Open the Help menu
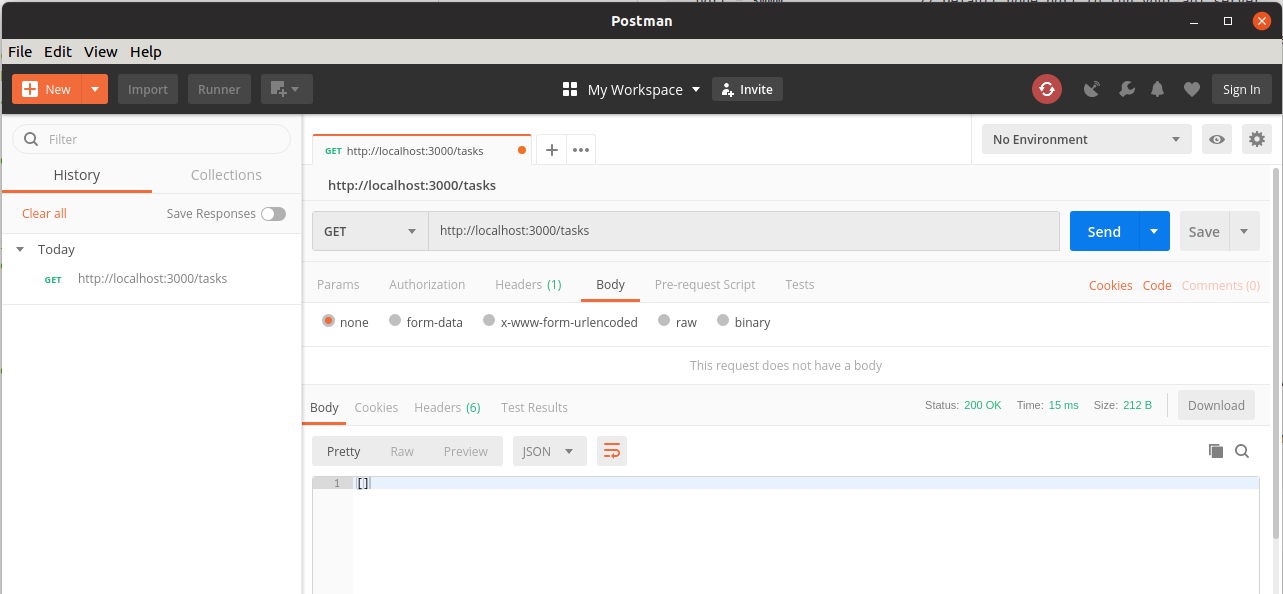This screenshot has width=1283, height=594. coord(146,51)
